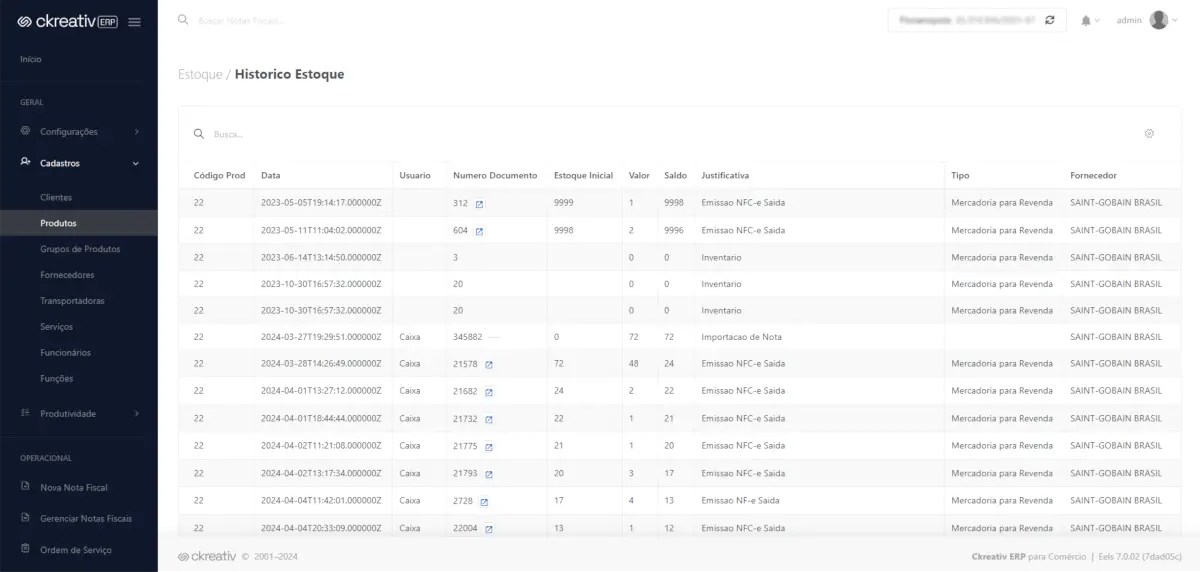Click the Configurações gear icon

coord(26,131)
